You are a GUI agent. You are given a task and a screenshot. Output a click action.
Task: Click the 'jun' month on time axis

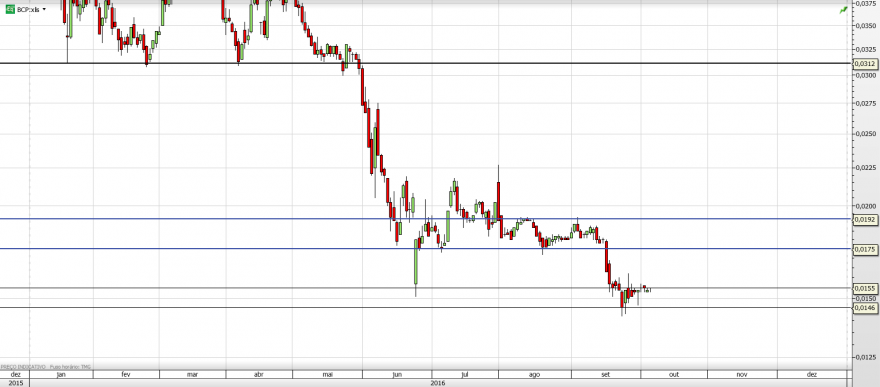pyautogui.click(x=397, y=374)
